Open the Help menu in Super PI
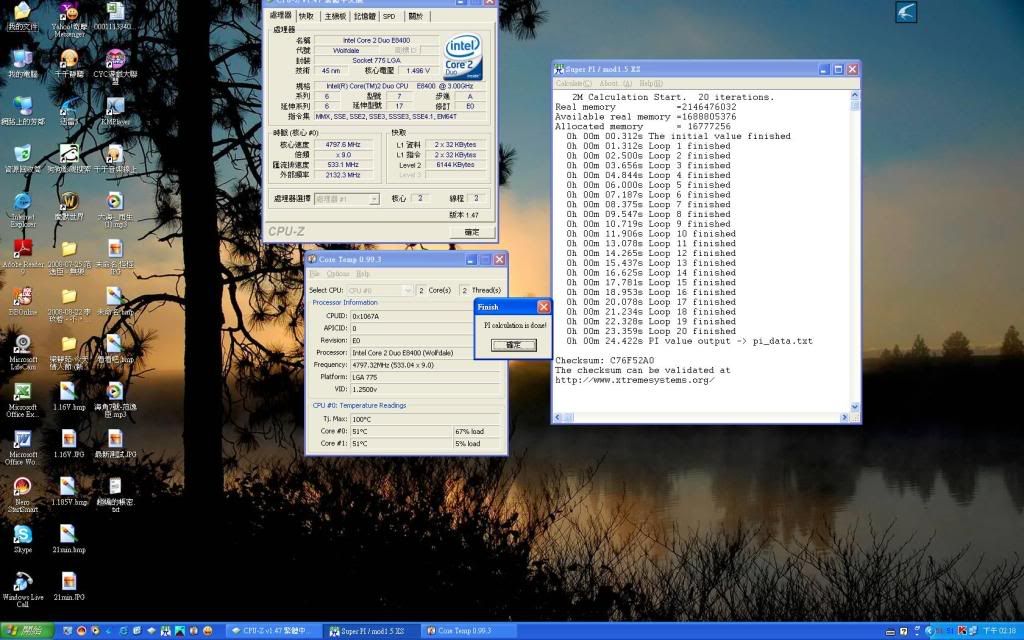The height and width of the screenshot is (640, 1024). 650,84
